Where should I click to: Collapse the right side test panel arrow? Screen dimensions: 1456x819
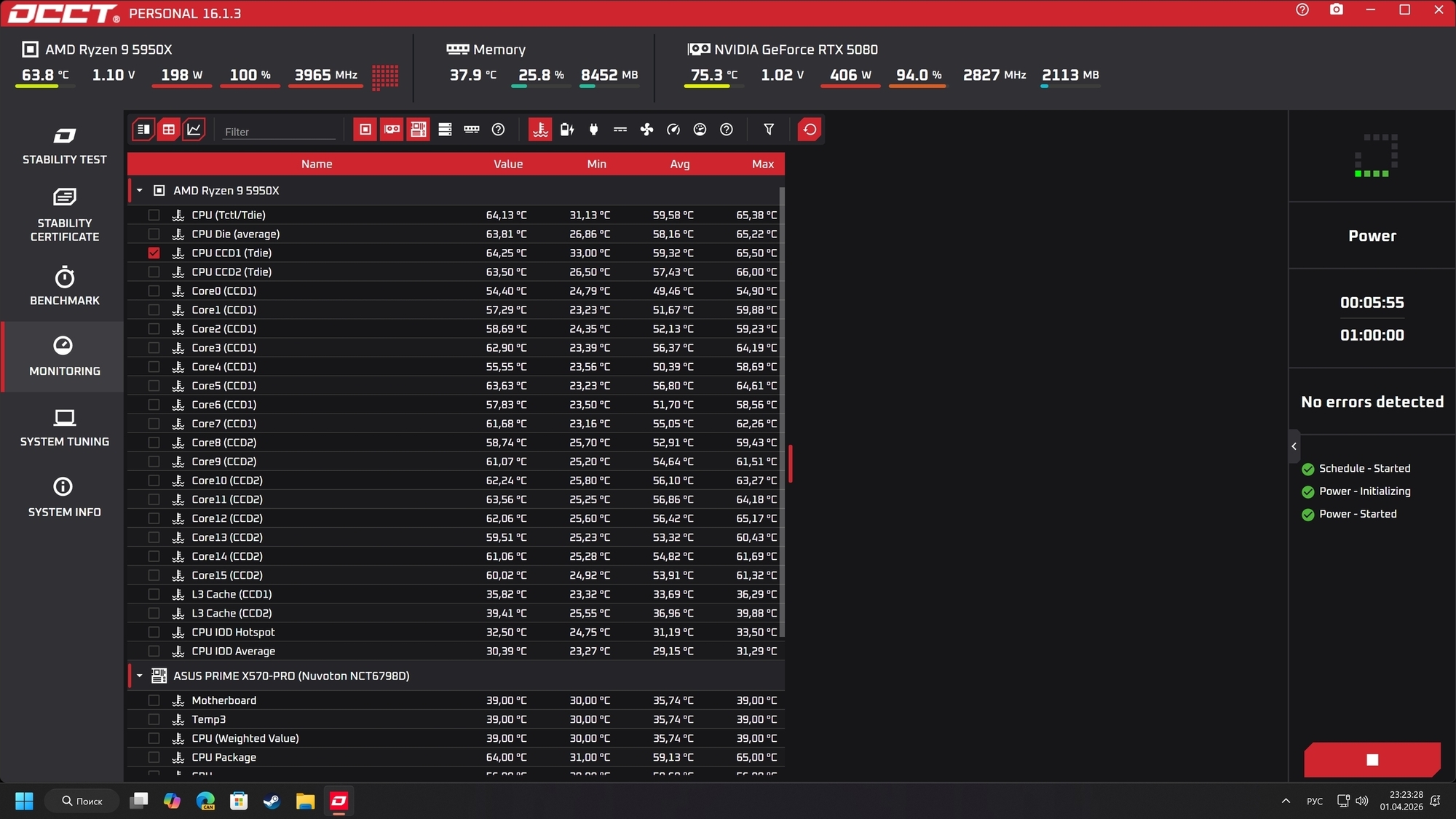click(x=1294, y=446)
